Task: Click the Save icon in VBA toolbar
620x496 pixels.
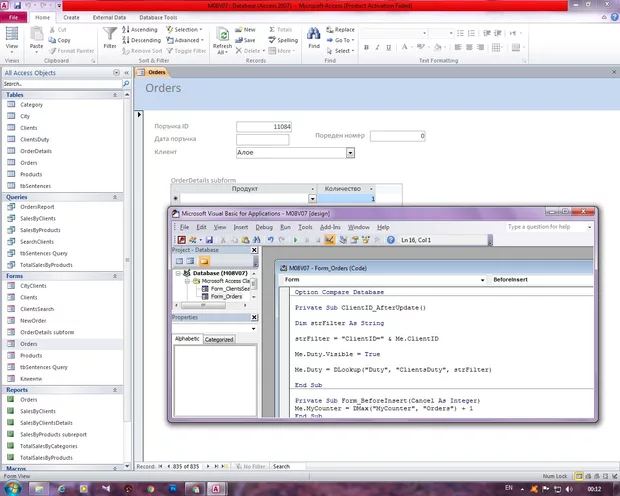Action: 207,240
